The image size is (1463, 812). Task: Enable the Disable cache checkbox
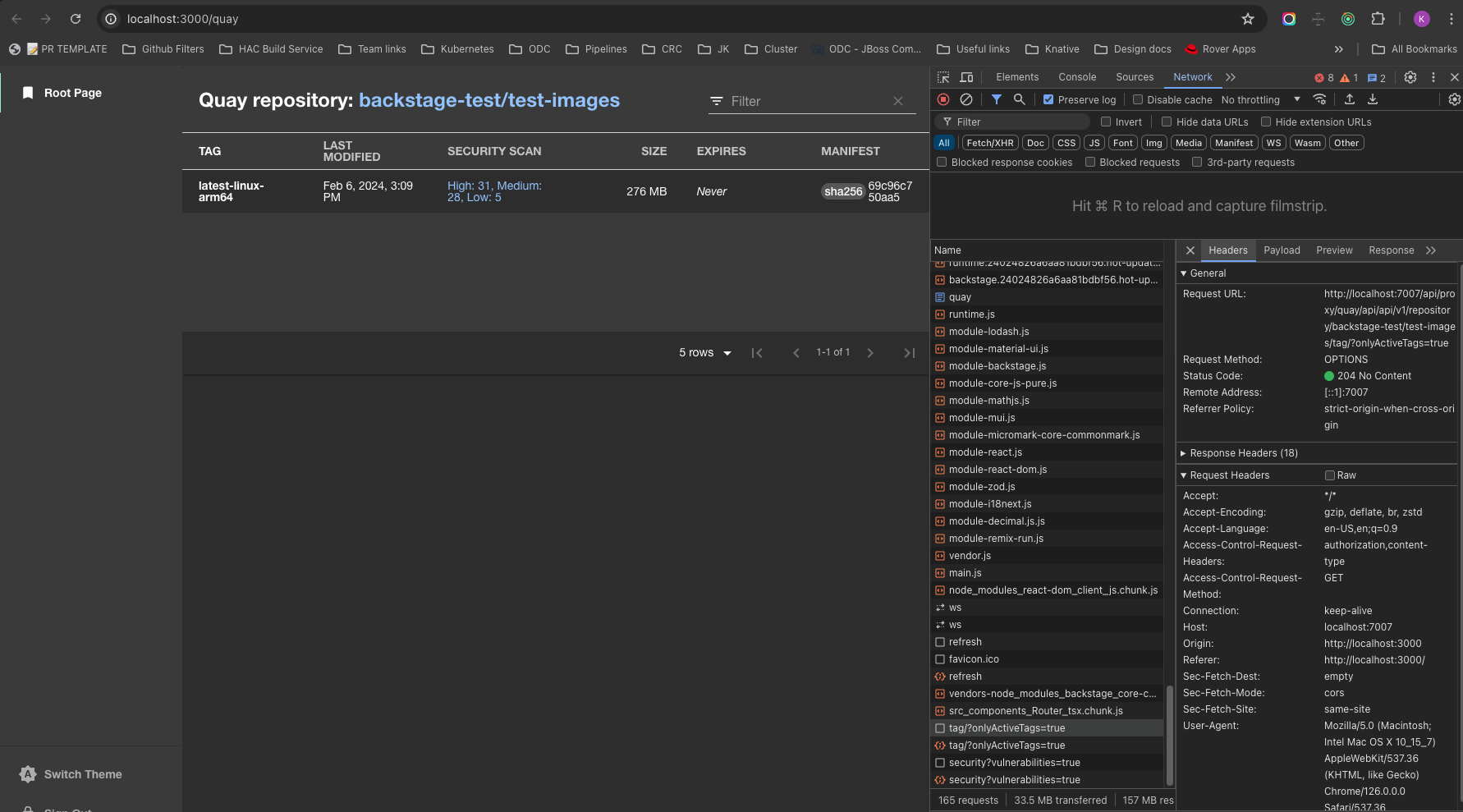[x=1138, y=100]
